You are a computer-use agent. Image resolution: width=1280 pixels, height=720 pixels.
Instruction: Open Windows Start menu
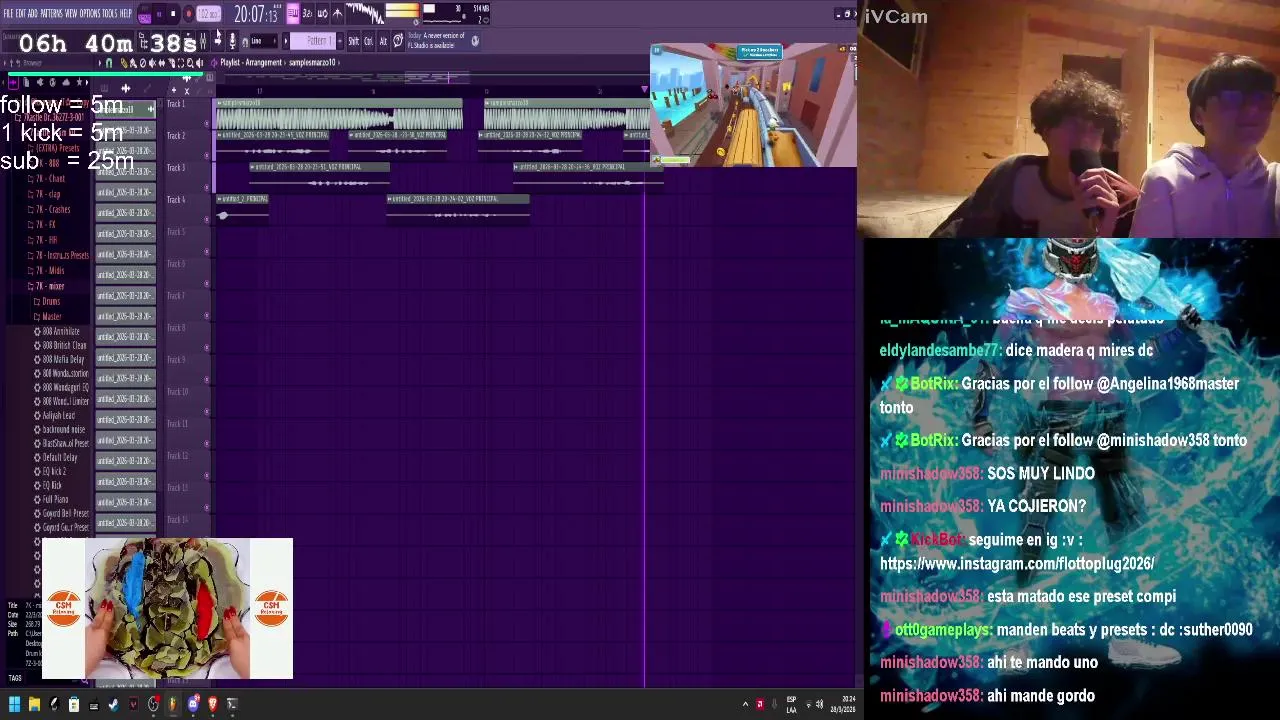[14, 704]
